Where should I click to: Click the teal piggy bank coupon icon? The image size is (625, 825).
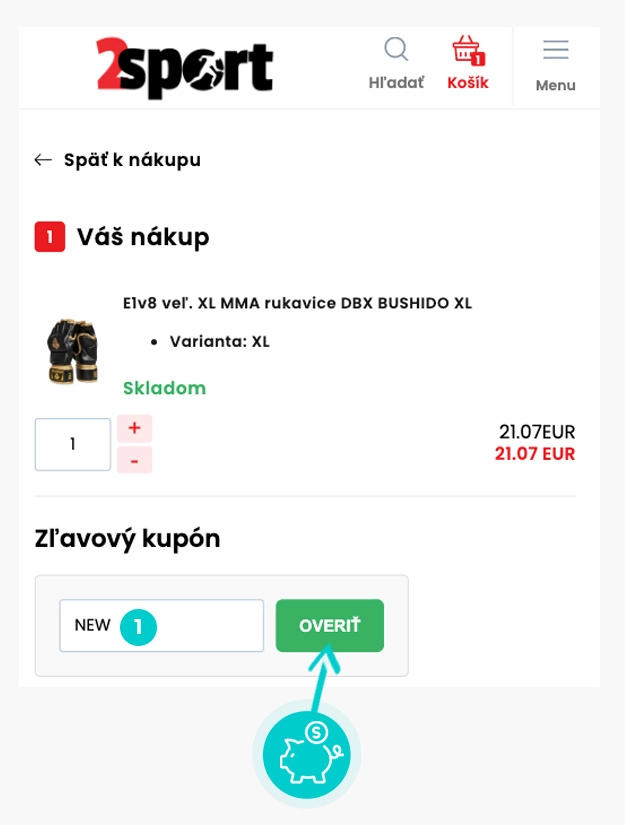point(307,755)
